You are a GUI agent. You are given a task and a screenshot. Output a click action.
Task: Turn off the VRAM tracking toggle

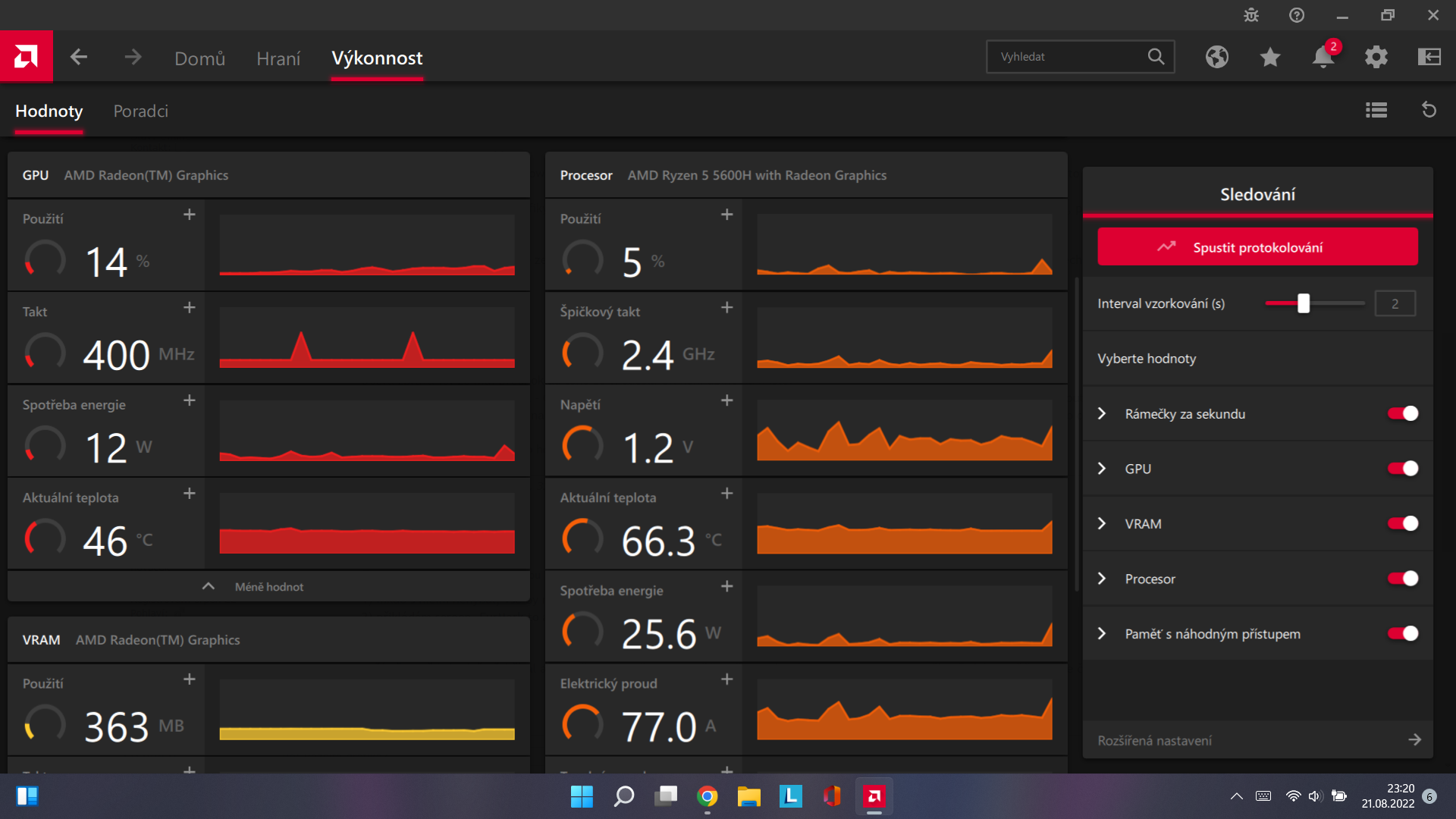tap(1403, 524)
